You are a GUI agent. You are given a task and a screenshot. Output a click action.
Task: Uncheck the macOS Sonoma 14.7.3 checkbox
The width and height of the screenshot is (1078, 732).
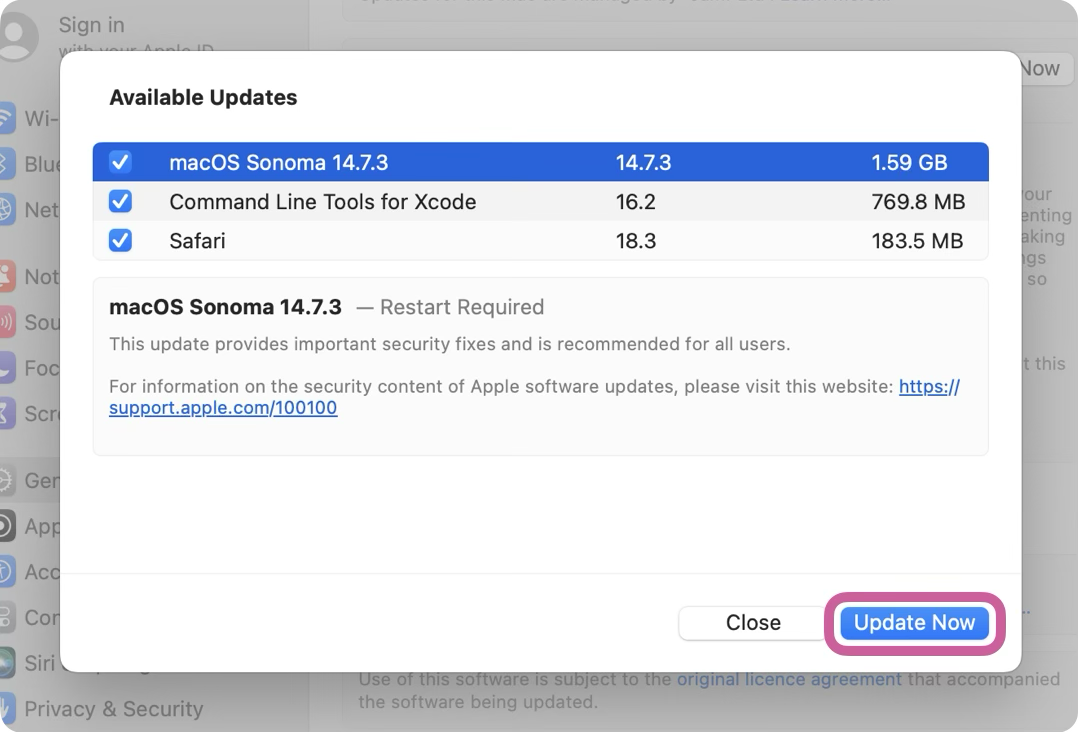pos(120,162)
